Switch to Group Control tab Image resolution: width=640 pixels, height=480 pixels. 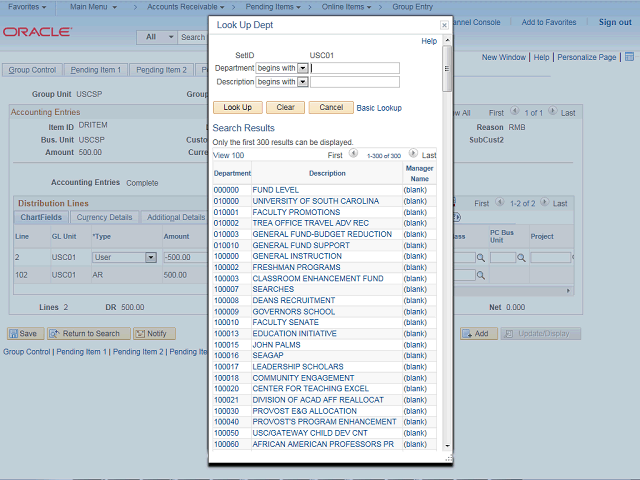[32, 70]
